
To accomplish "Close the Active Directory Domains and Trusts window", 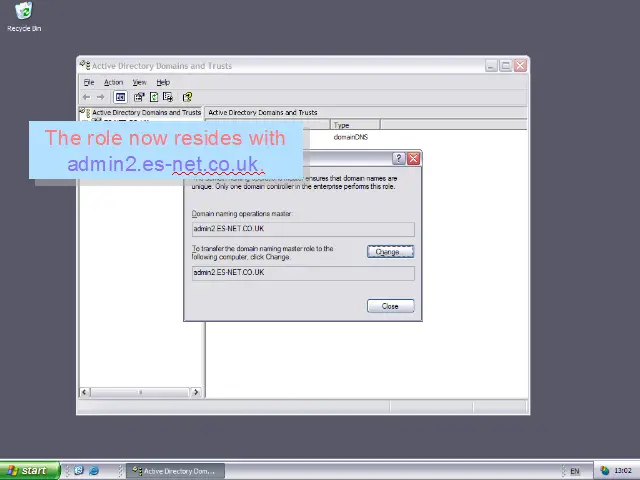I will [520, 65].
